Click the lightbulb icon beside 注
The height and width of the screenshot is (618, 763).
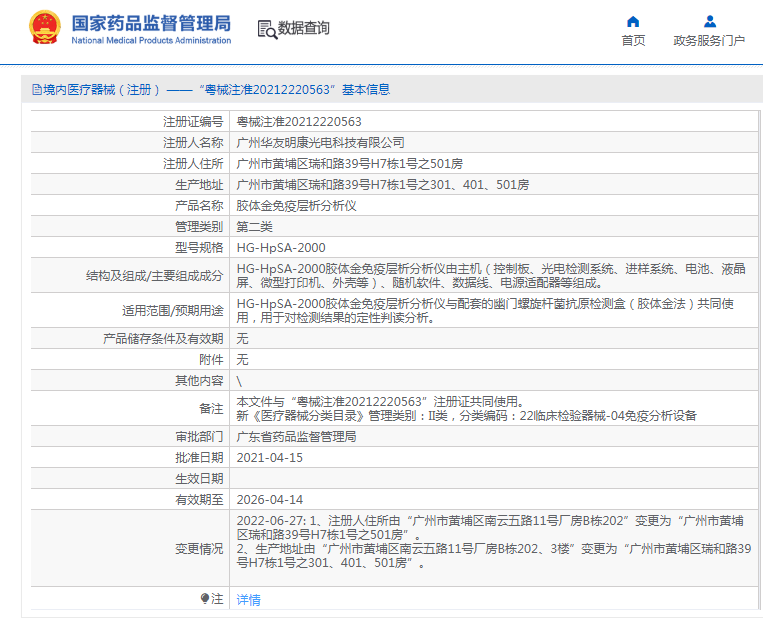click(205, 598)
